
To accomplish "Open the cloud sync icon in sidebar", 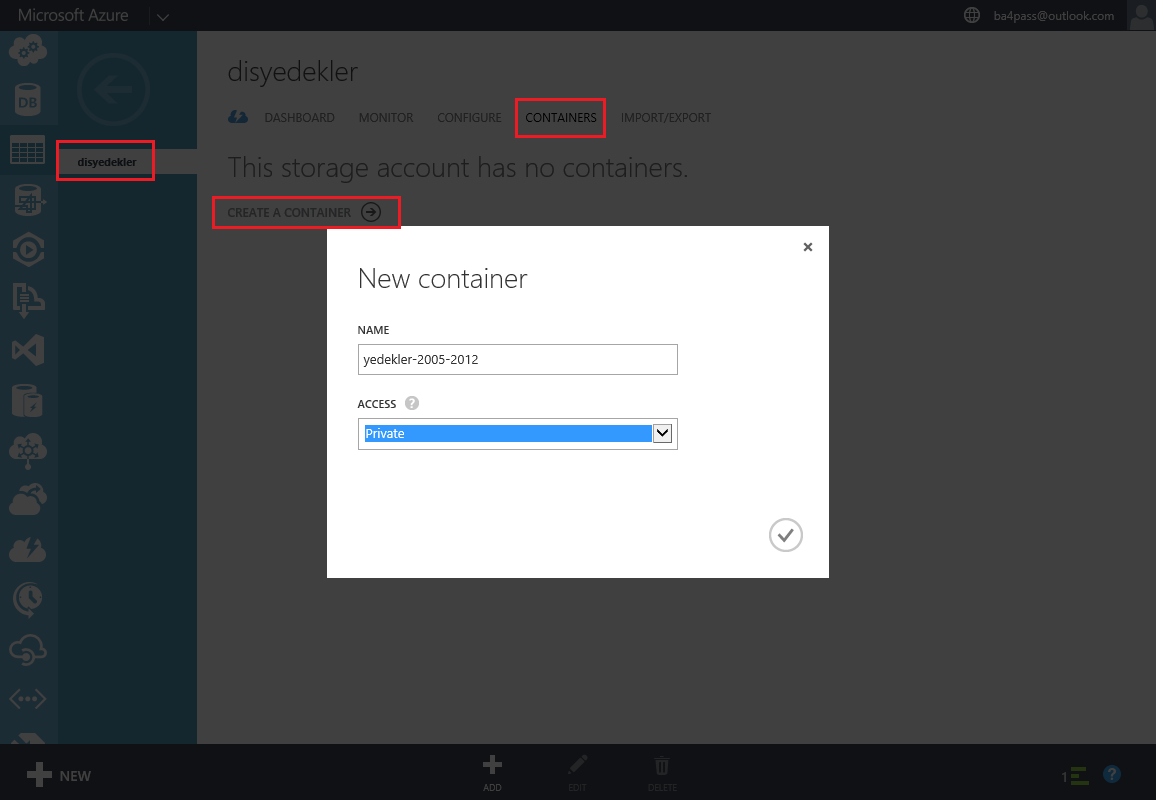I will tap(28, 650).
